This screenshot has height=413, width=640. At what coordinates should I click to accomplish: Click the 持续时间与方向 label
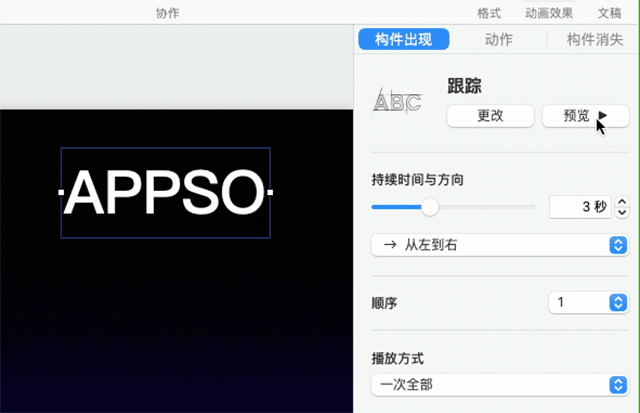tap(417, 180)
